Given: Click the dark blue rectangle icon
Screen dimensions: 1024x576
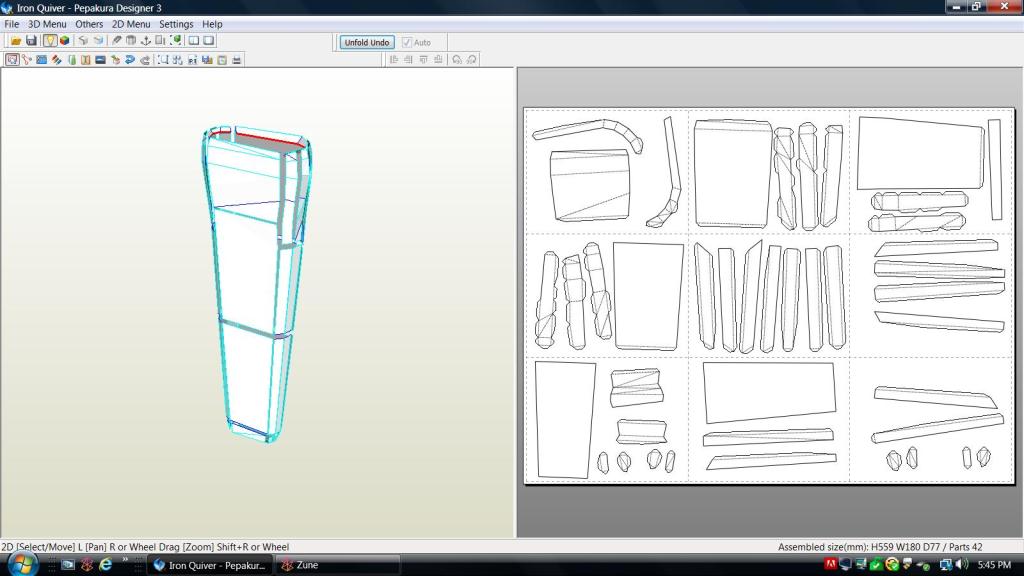Looking at the screenshot, I should [x=101, y=59].
